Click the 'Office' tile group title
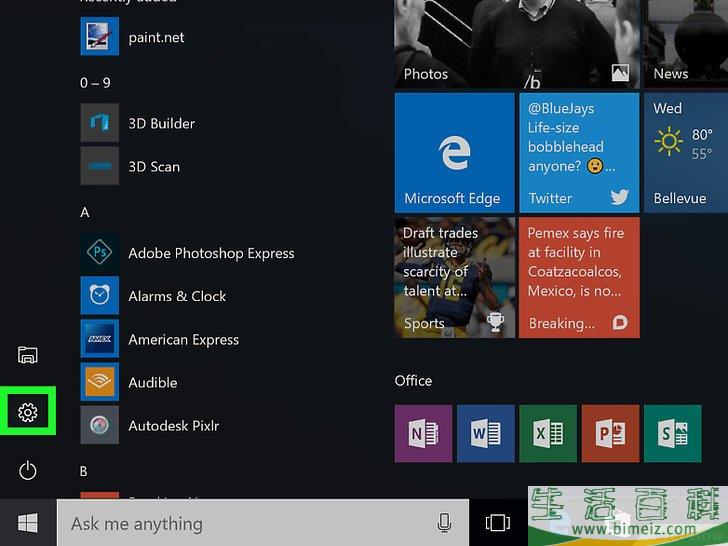 tap(413, 381)
